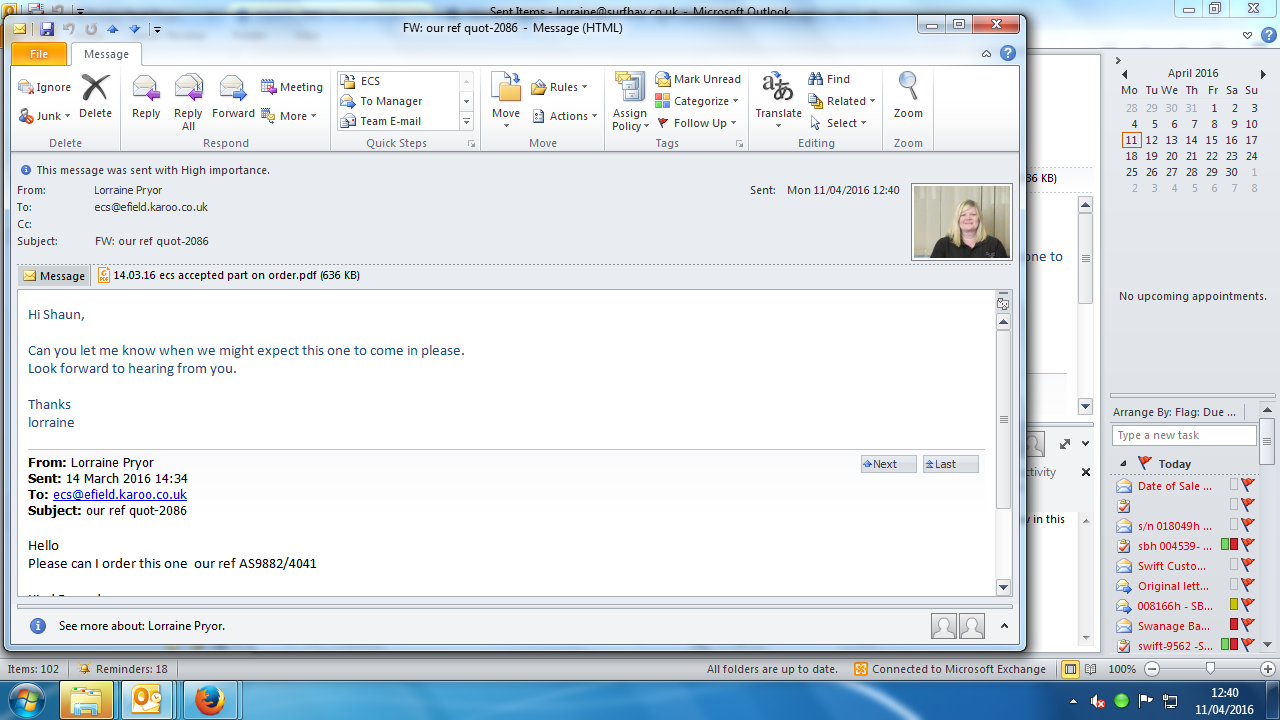The width and height of the screenshot is (1280, 720).
Task: Run the Team E-mail quick step
Action: click(x=398, y=121)
